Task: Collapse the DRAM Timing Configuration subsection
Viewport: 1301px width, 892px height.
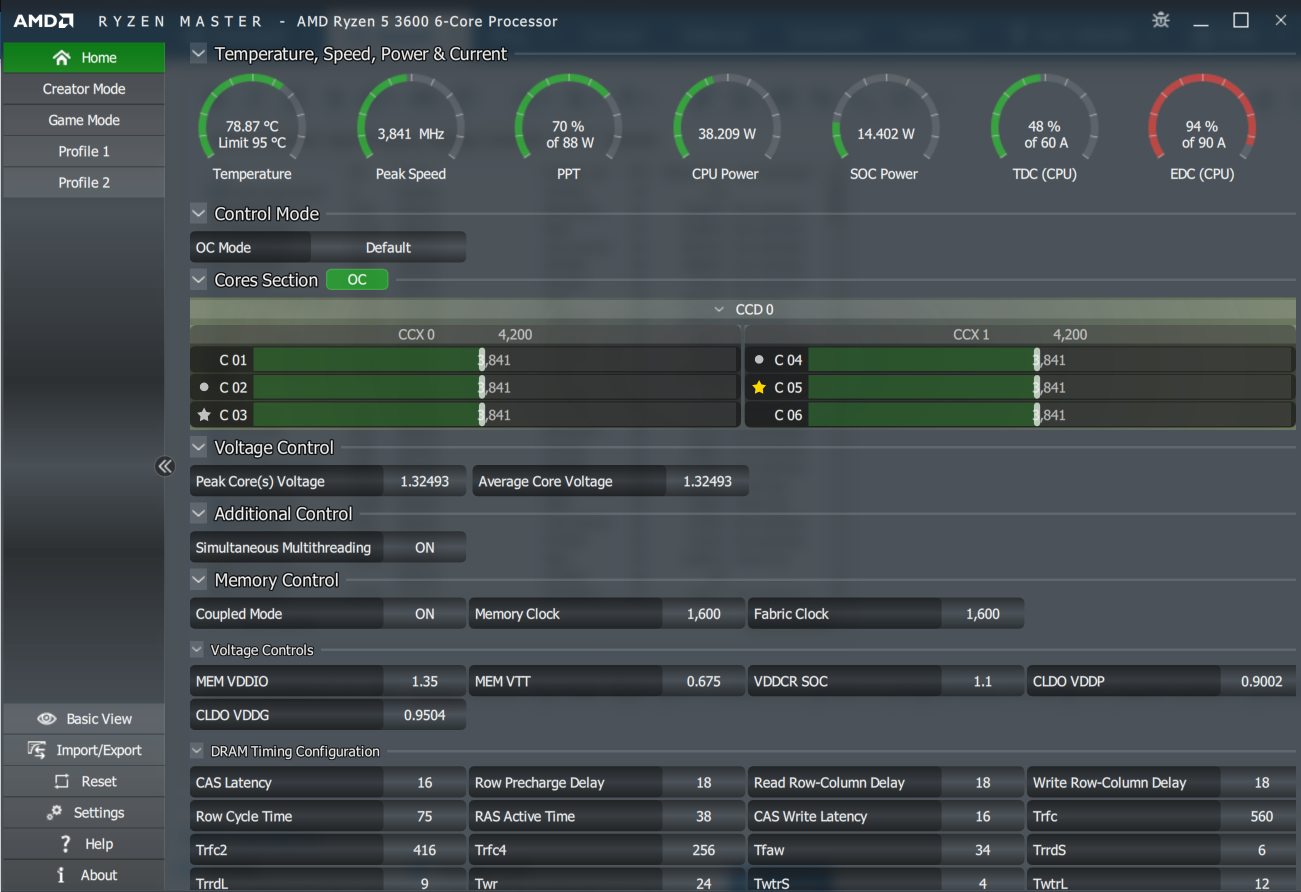Action: coord(198,751)
